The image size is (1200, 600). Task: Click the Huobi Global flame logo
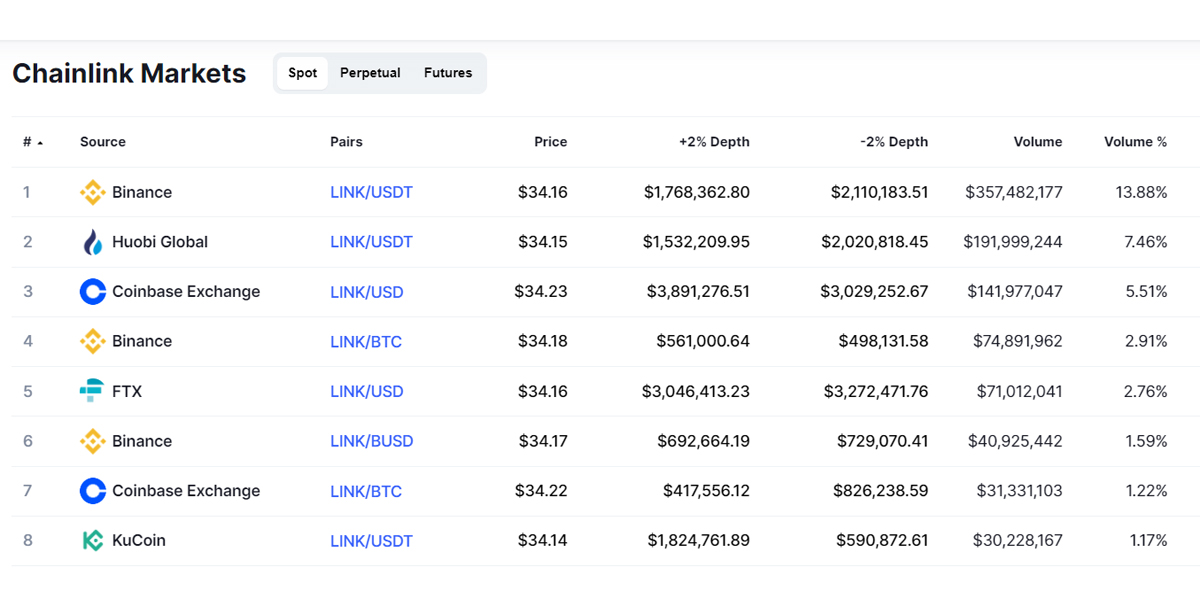(x=92, y=242)
